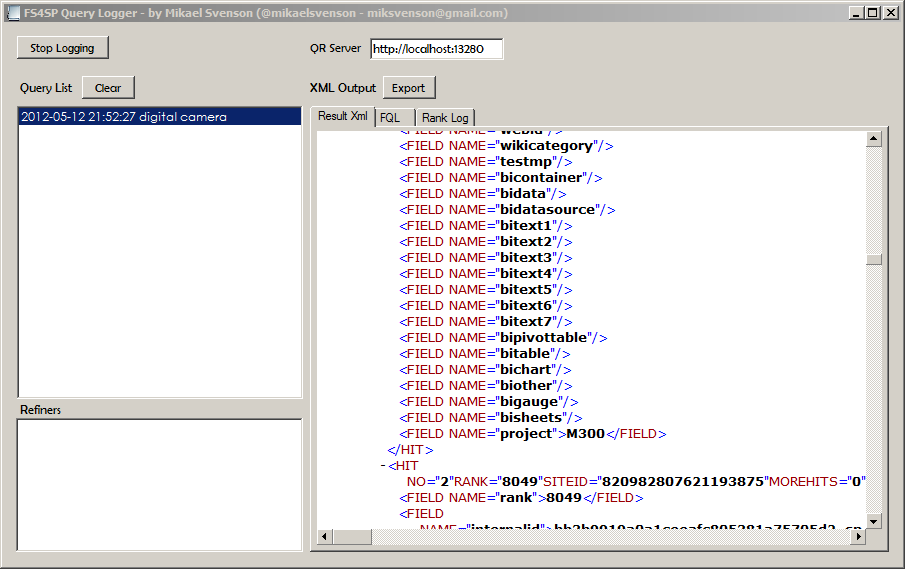Click the vertical scrollbar up arrow

pyautogui.click(x=874, y=138)
